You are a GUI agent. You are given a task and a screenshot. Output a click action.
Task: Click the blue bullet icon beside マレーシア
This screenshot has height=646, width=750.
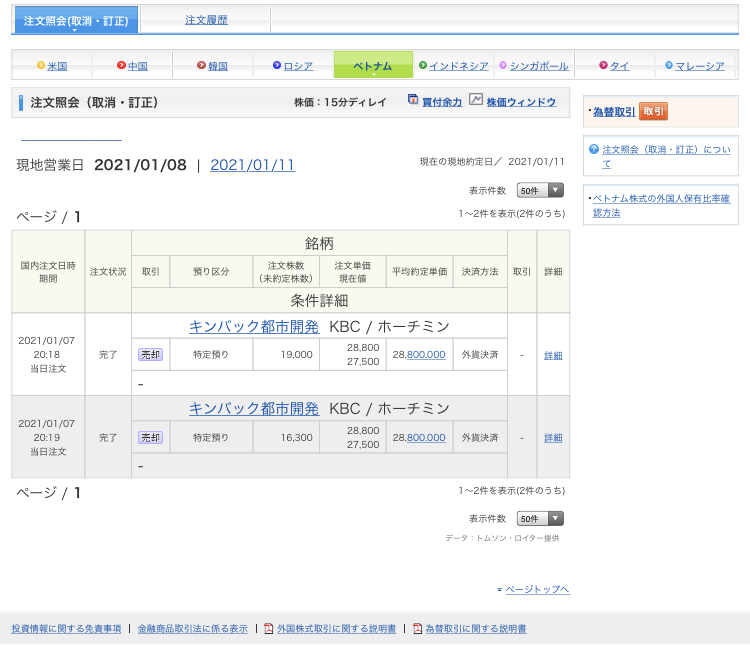(669, 65)
